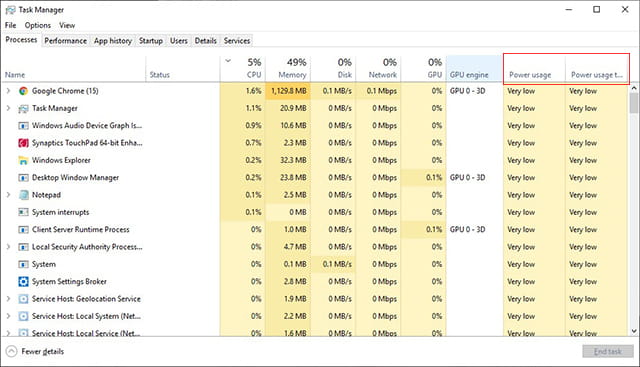
Task: Switch to the Performance tab
Action: (x=66, y=41)
